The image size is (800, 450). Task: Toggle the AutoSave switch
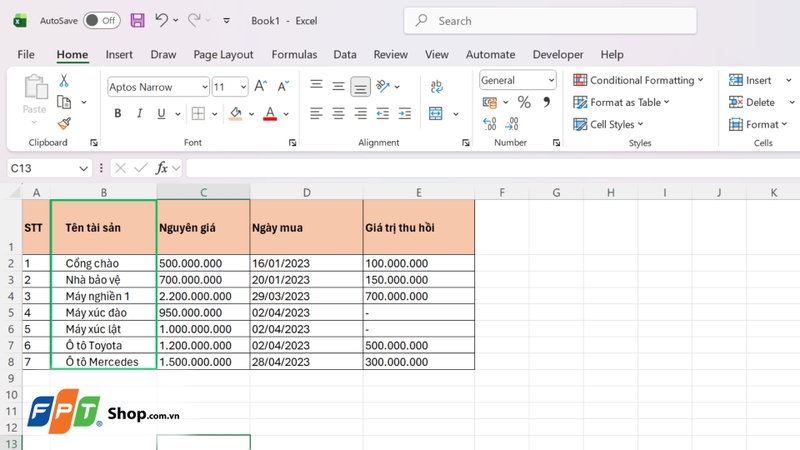click(102, 20)
